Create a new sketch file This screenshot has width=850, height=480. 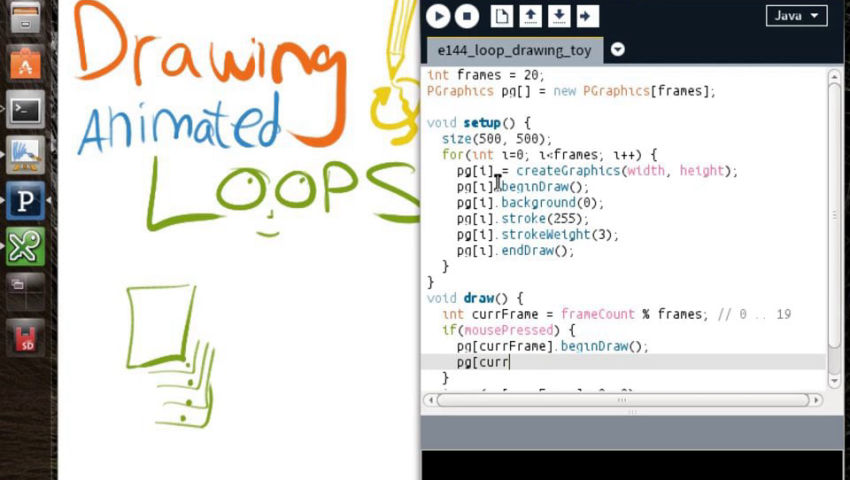501,16
